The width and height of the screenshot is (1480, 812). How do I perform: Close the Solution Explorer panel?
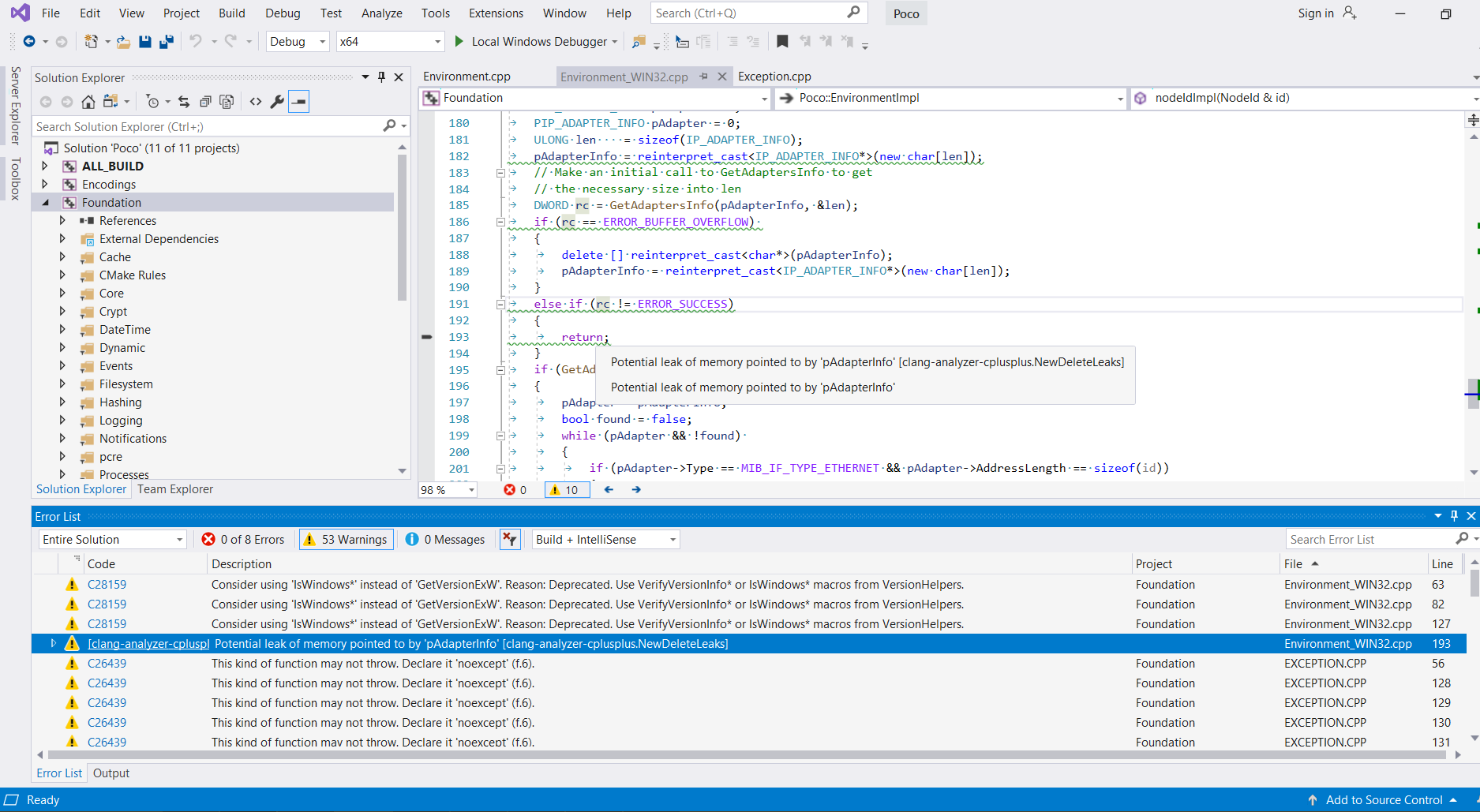click(x=399, y=77)
